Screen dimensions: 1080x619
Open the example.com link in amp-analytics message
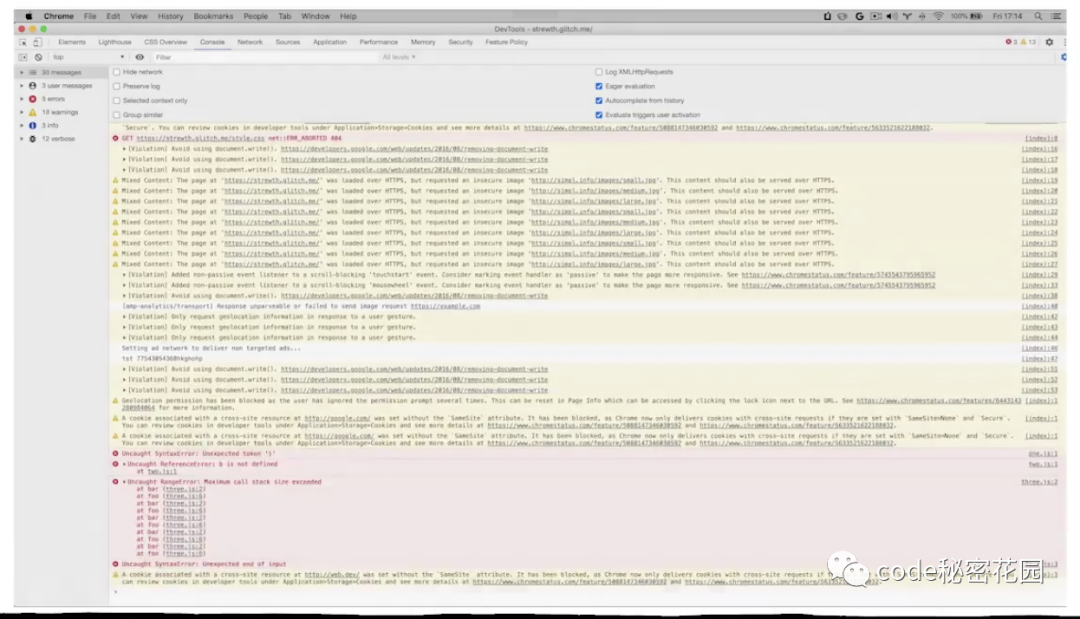(446, 306)
